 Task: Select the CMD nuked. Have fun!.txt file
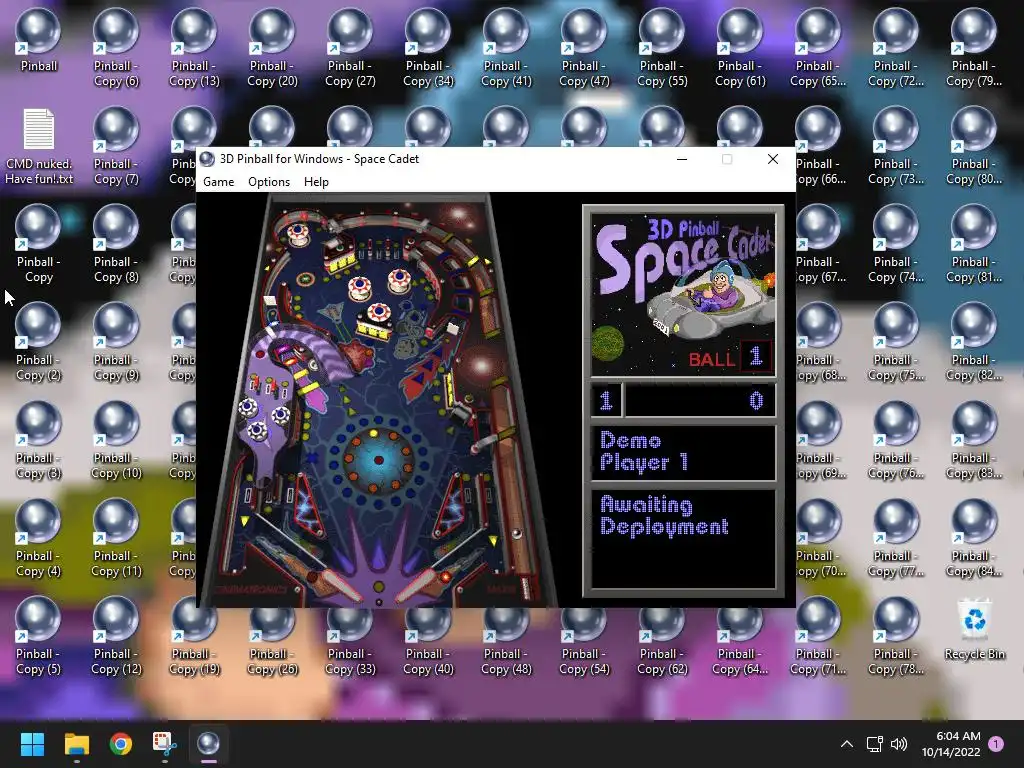click(x=39, y=146)
